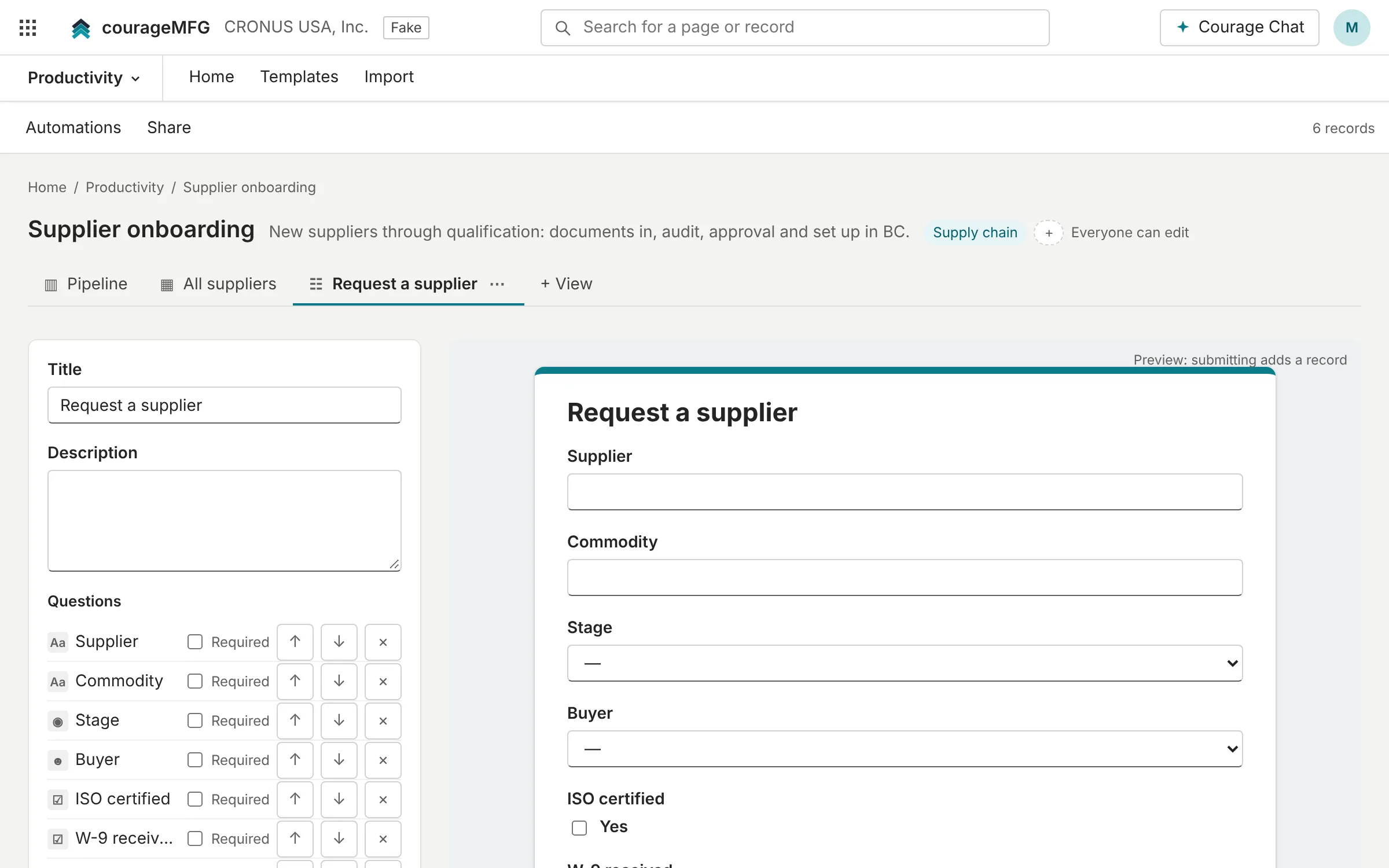This screenshot has width=1389, height=868.
Task: Click the Fake environment badge
Action: tap(406, 27)
